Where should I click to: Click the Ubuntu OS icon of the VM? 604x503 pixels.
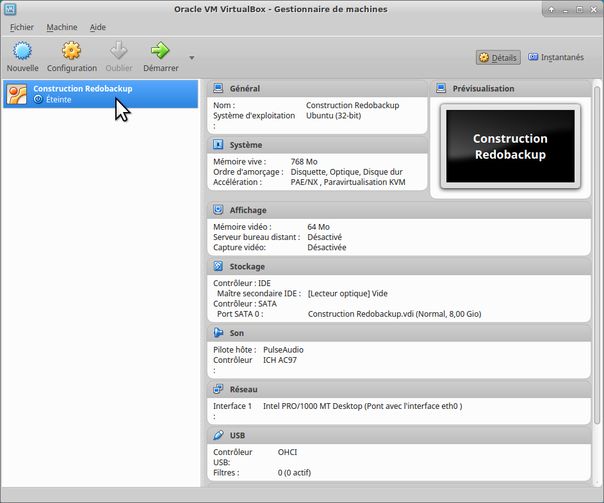click(17, 94)
